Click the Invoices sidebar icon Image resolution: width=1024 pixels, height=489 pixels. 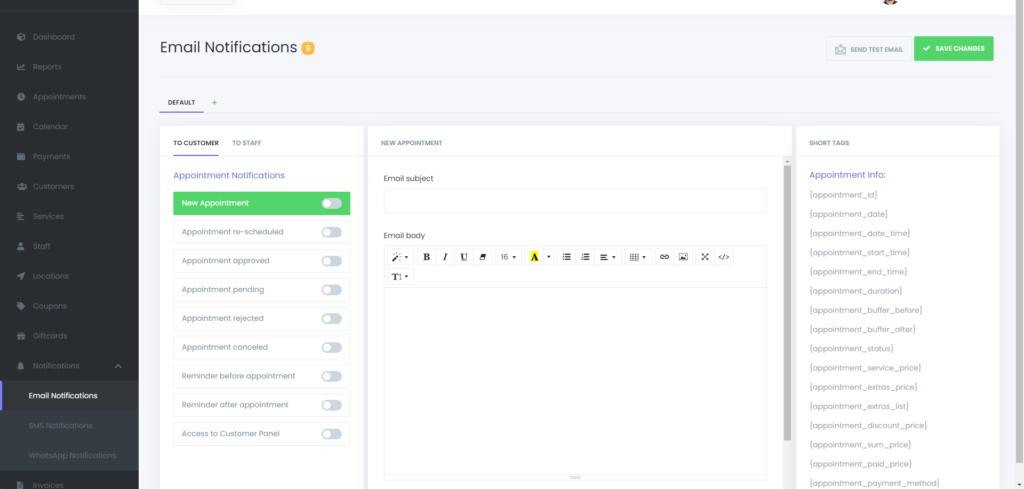click(21, 485)
